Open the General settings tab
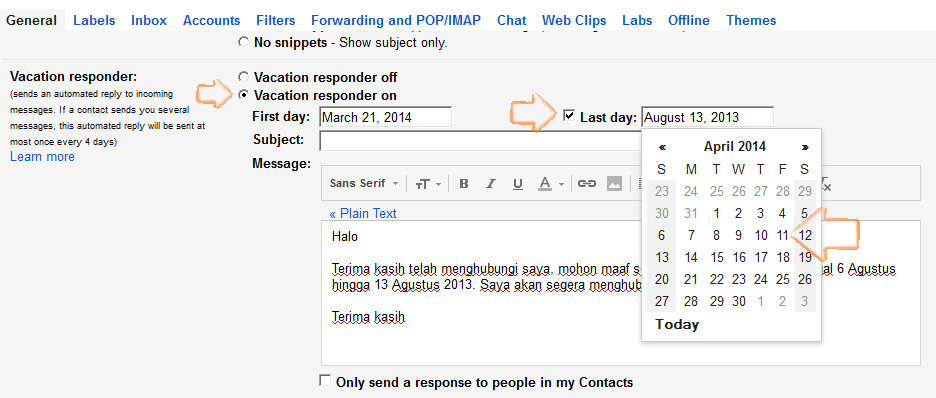 32,20
